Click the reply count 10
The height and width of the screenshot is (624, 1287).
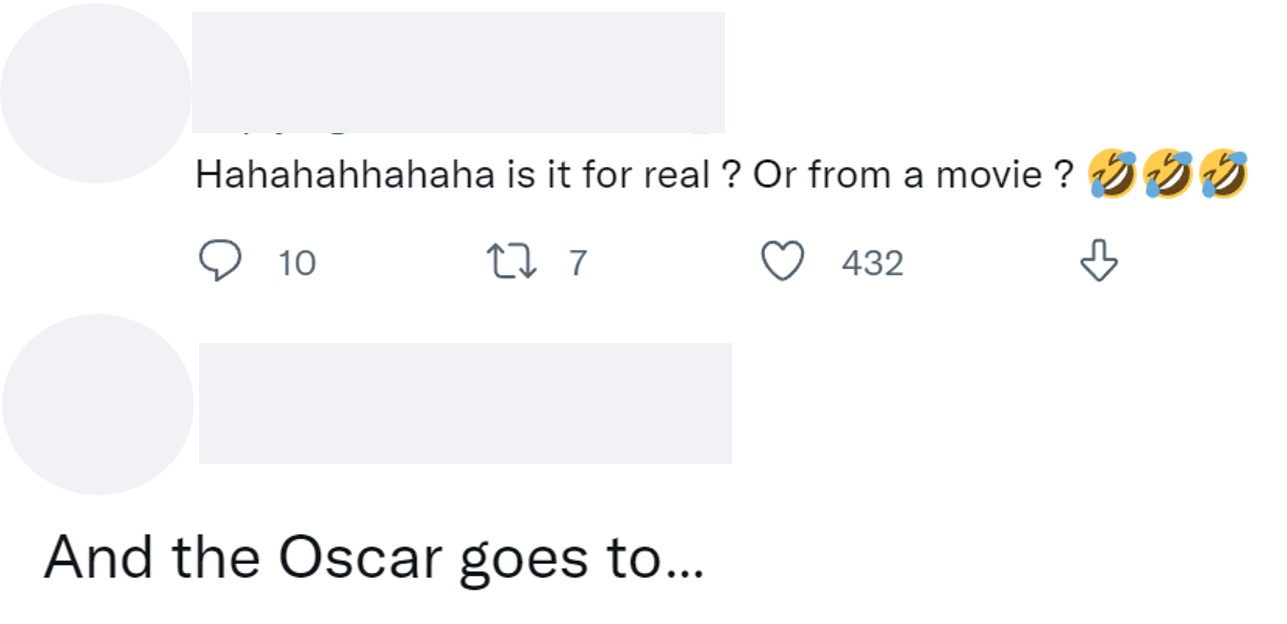(297, 264)
